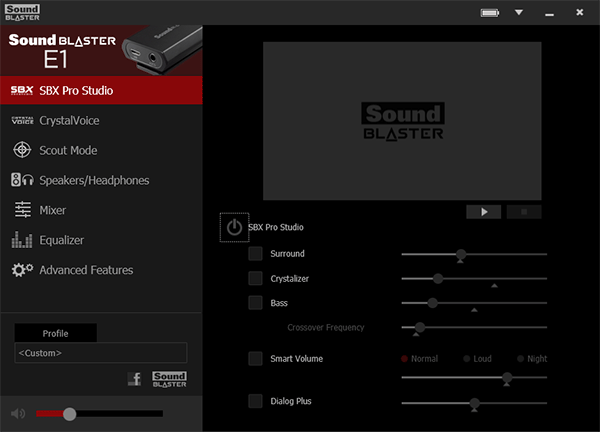
Task: Click the Crystalizer level slider handle
Action: point(438,279)
